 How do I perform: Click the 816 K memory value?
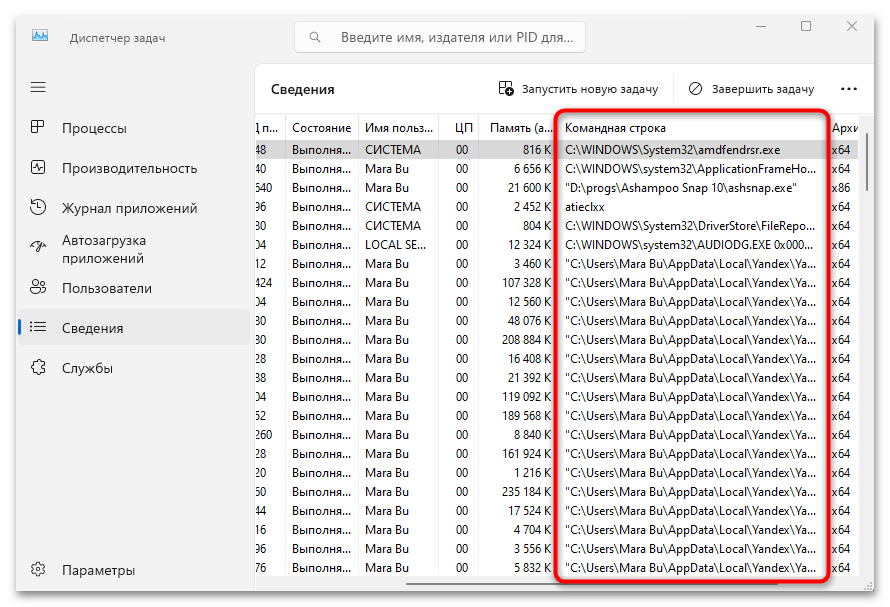click(x=536, y=150)
